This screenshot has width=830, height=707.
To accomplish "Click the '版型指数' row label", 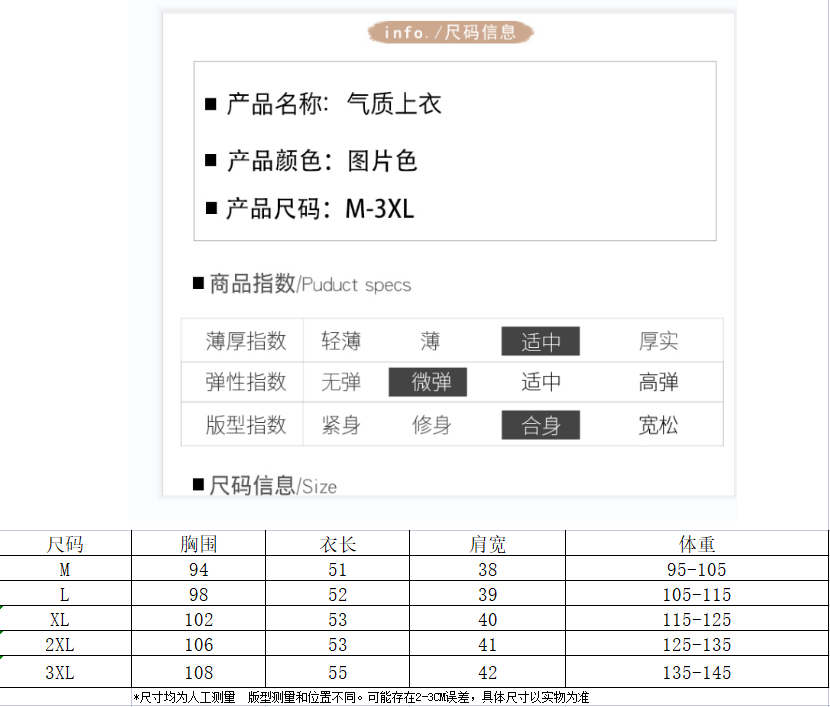I will (246, 425).
